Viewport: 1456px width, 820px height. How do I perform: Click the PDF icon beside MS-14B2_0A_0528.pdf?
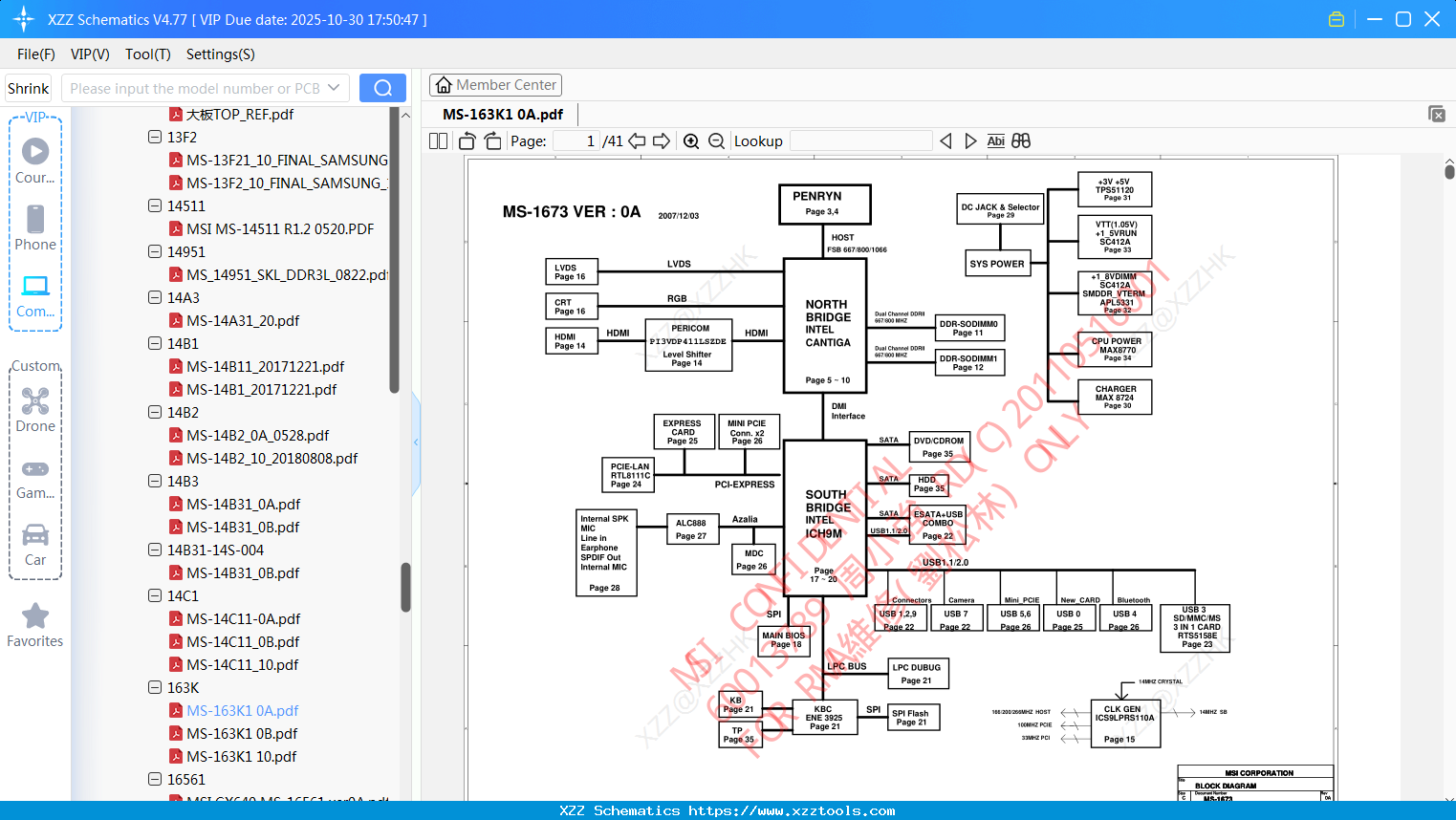176,436
